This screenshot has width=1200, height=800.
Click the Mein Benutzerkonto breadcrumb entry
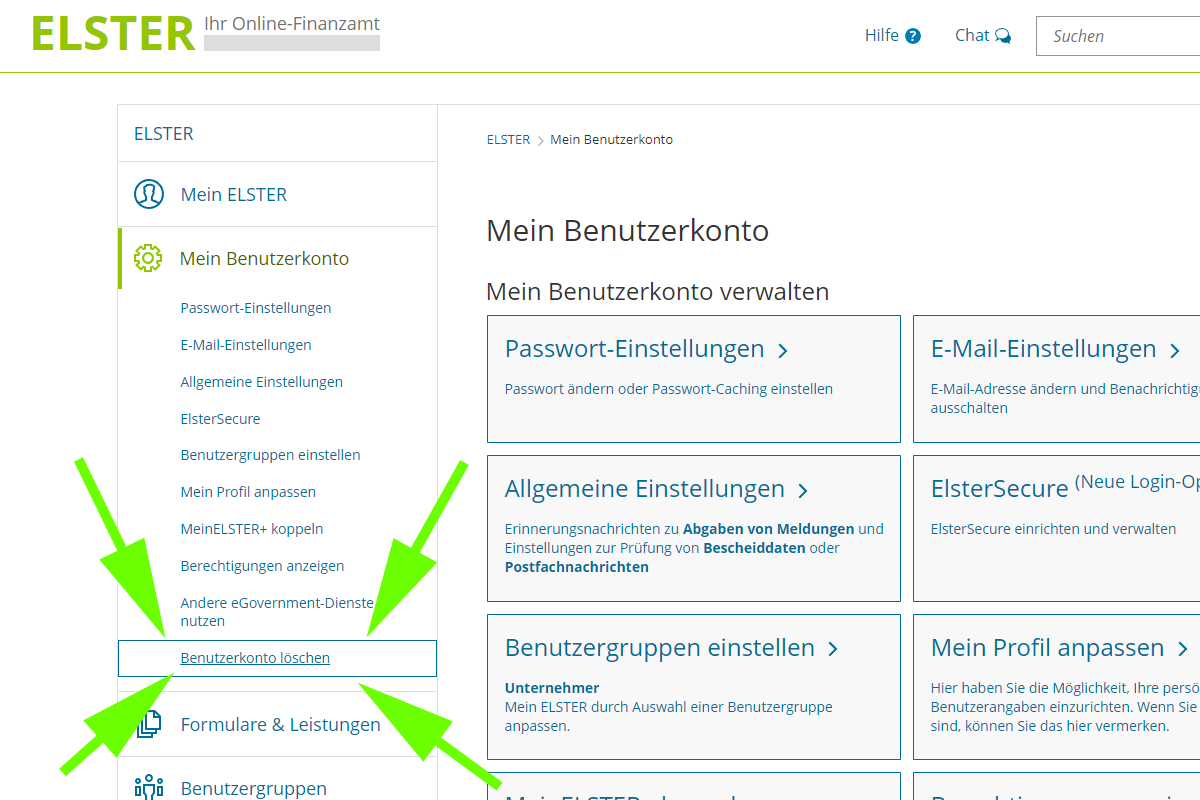click(x=611, y=140)
